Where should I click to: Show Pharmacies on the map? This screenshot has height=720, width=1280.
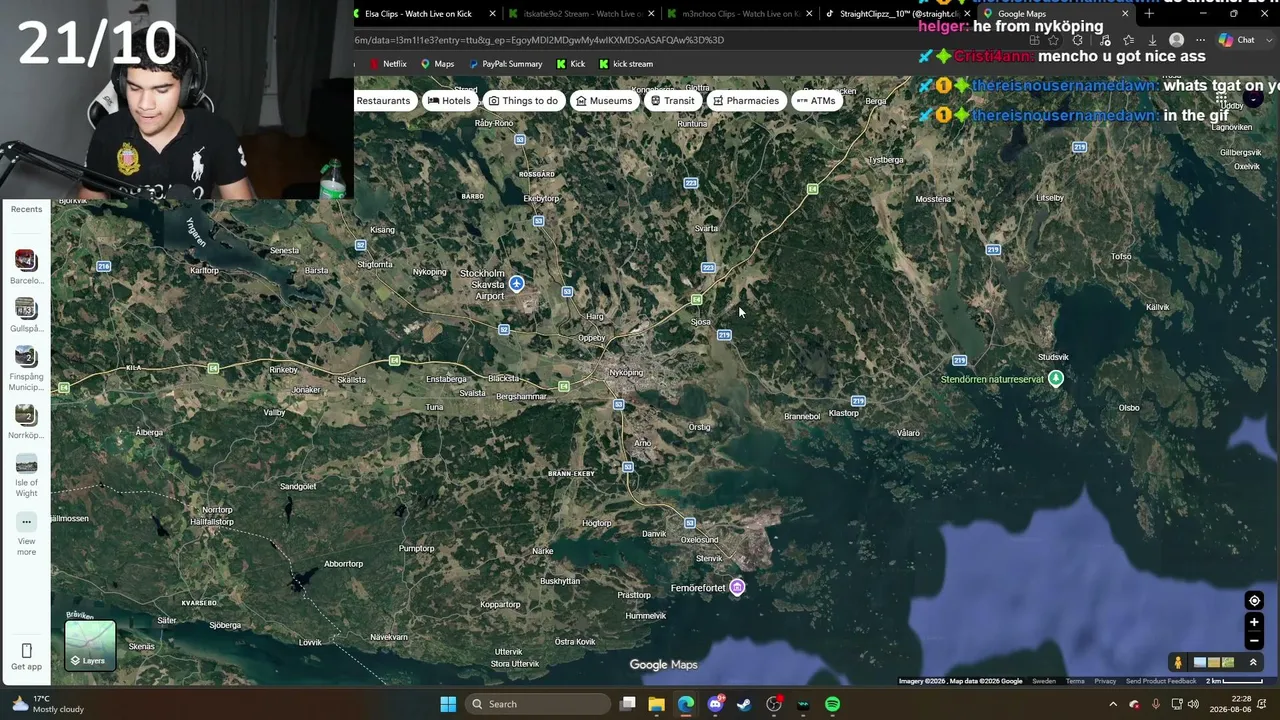746,101
